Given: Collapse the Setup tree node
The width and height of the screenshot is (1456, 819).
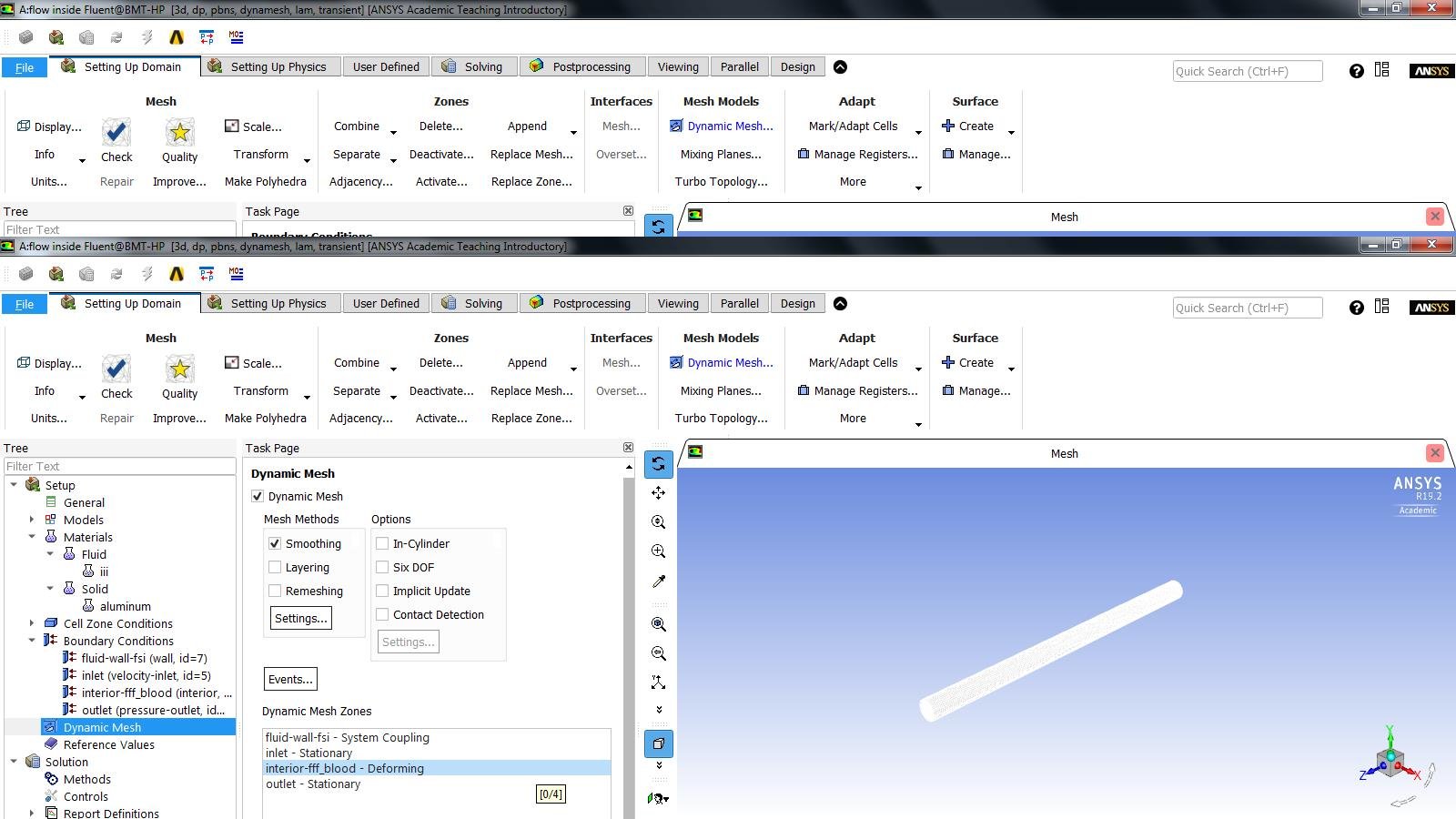Looking at the screenshot, I should click(14, 484).
